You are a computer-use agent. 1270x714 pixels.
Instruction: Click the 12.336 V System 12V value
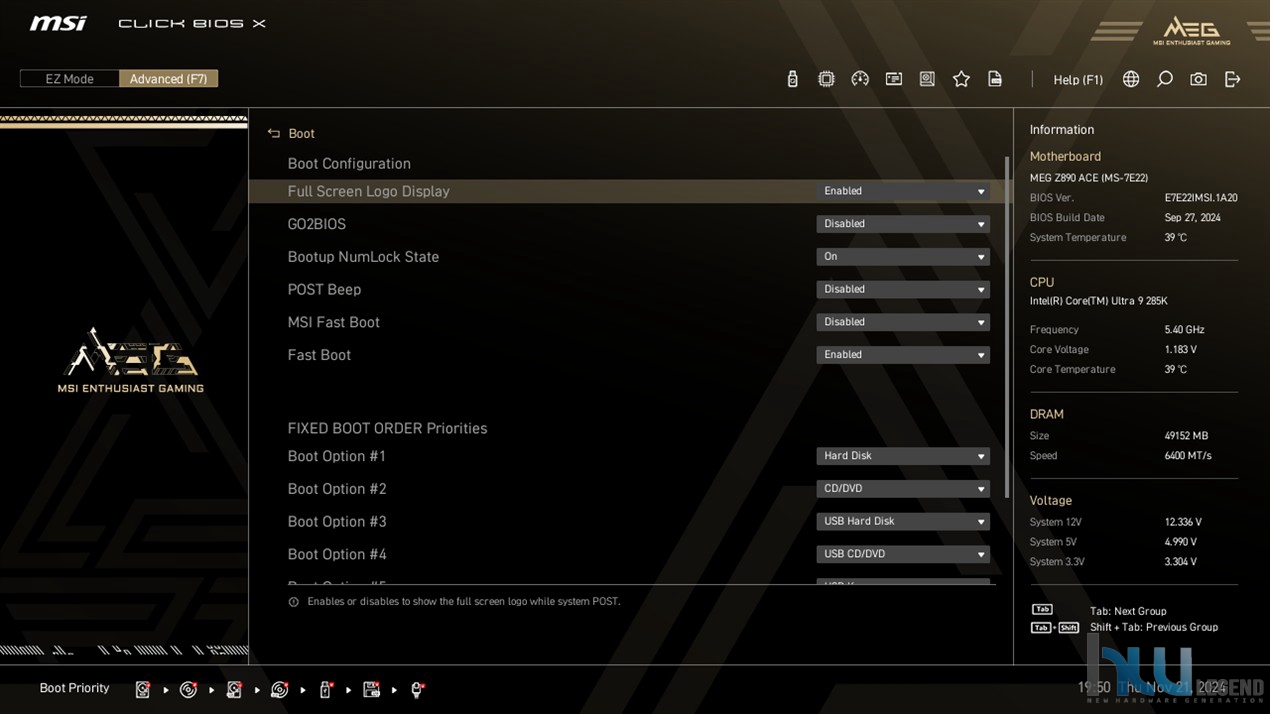tap(1183, 522)
